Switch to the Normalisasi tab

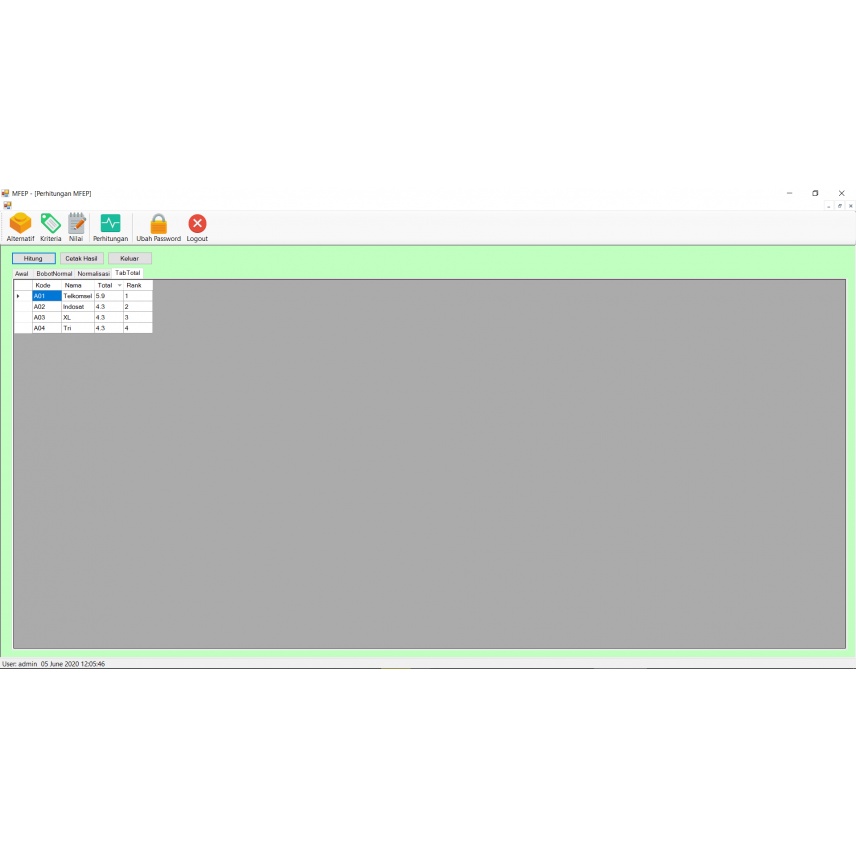[x=94, y=273]
